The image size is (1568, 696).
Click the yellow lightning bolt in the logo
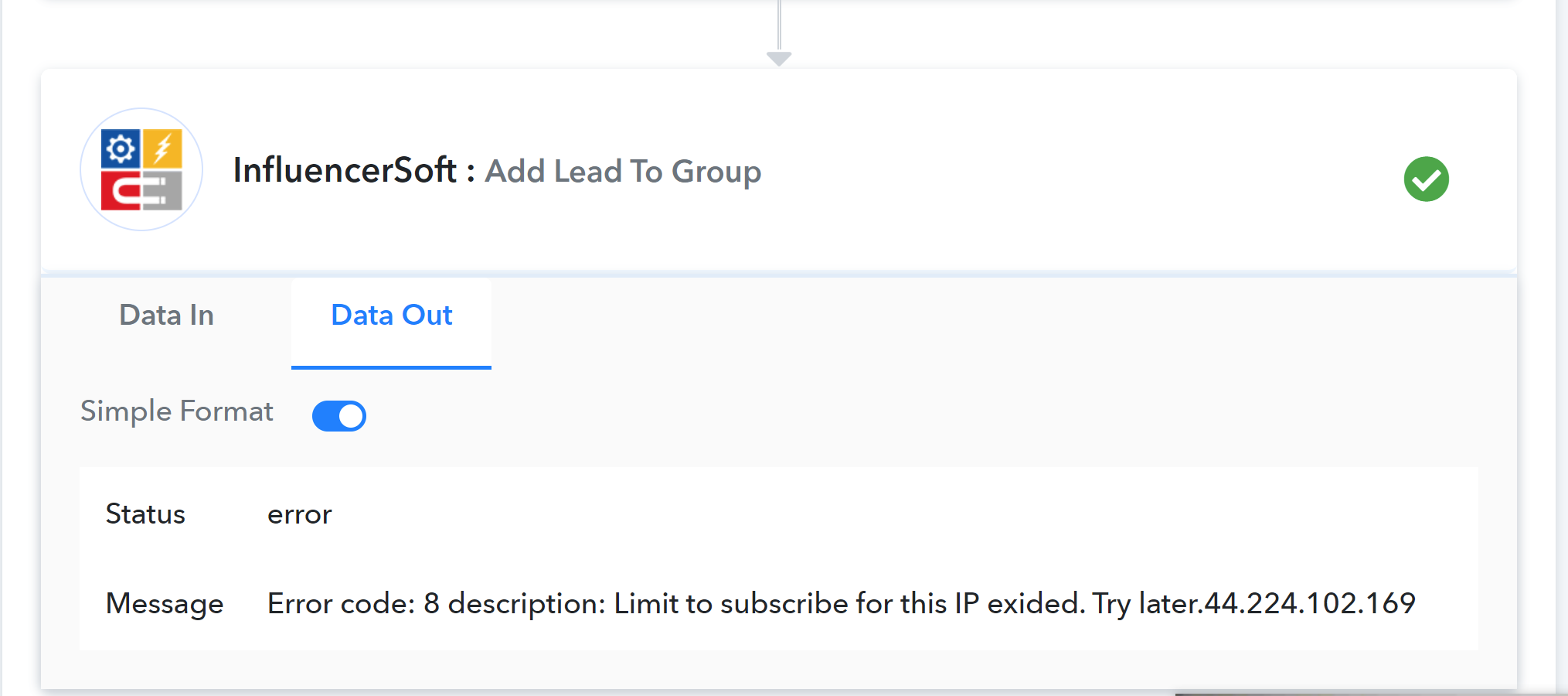tap(162, 148)
